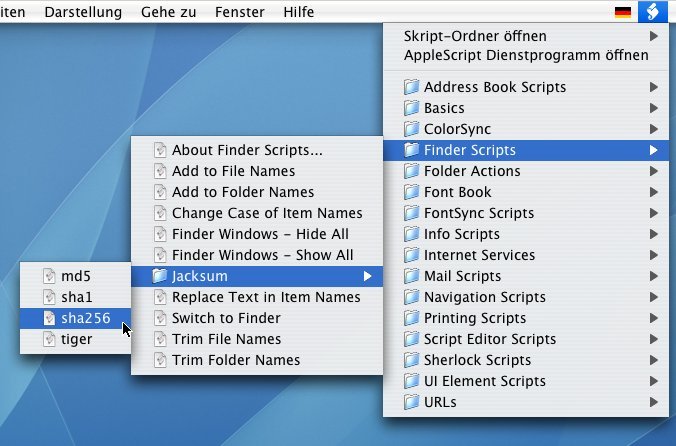Click the folder icon beside UI Element Scripts
Viewport: 676px width, 446px height.
click(411, 381)
